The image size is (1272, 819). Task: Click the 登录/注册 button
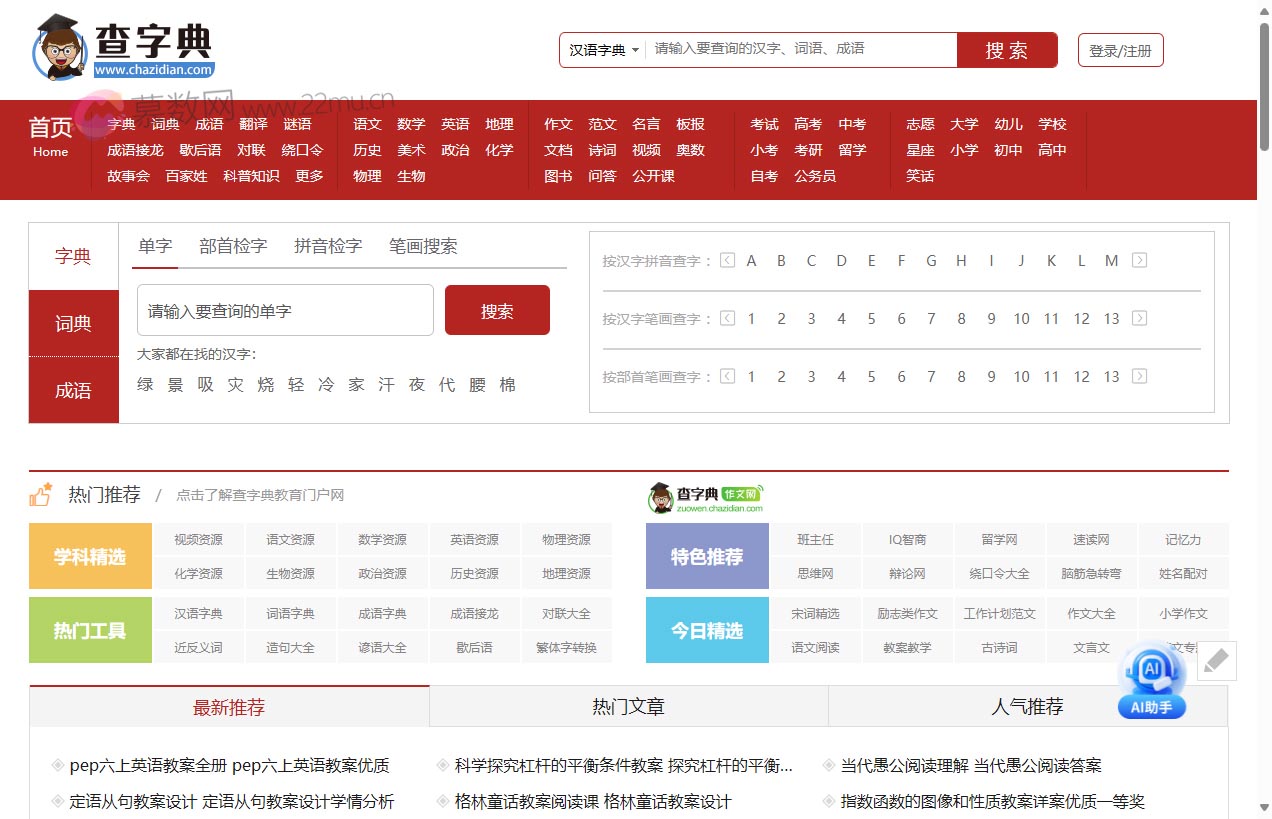1120,49
